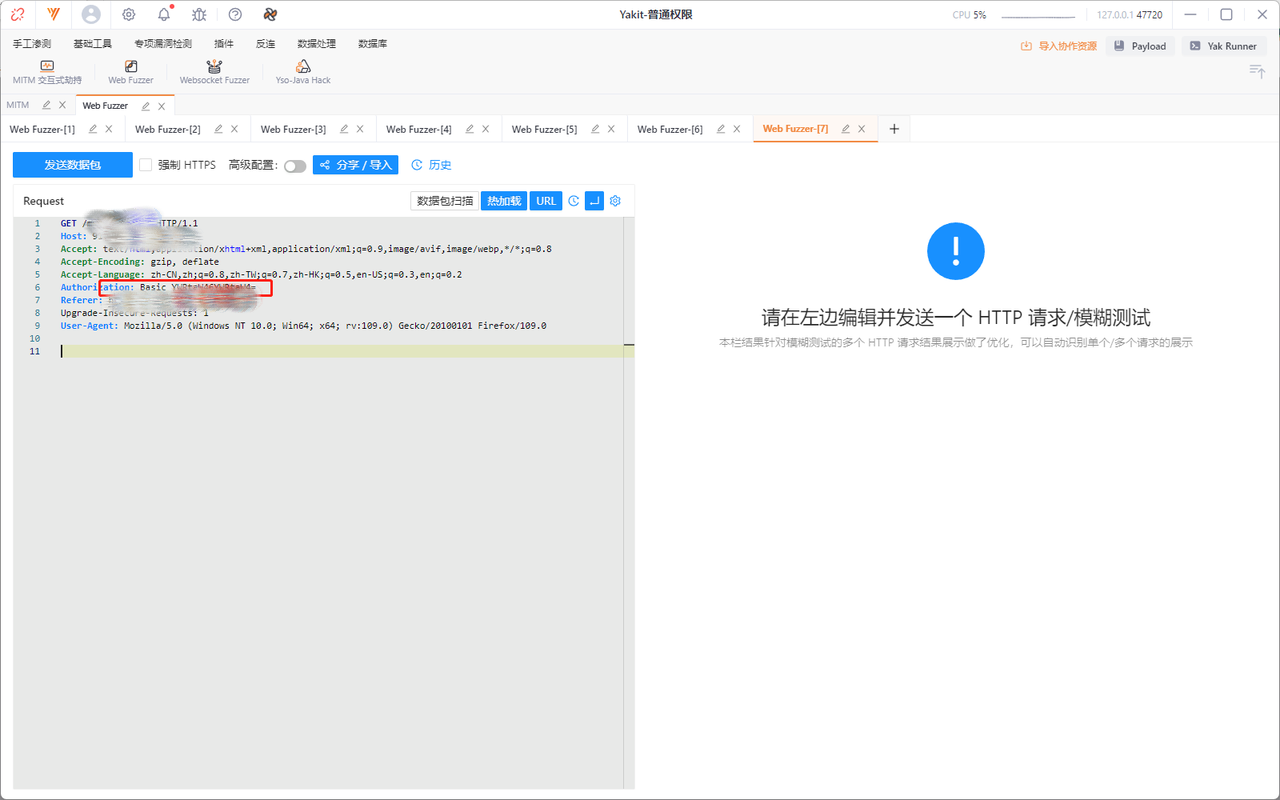The height and width of the screenshot is (800, 1280).
Task: Open the 历史 history link
Action: point(432,165)
